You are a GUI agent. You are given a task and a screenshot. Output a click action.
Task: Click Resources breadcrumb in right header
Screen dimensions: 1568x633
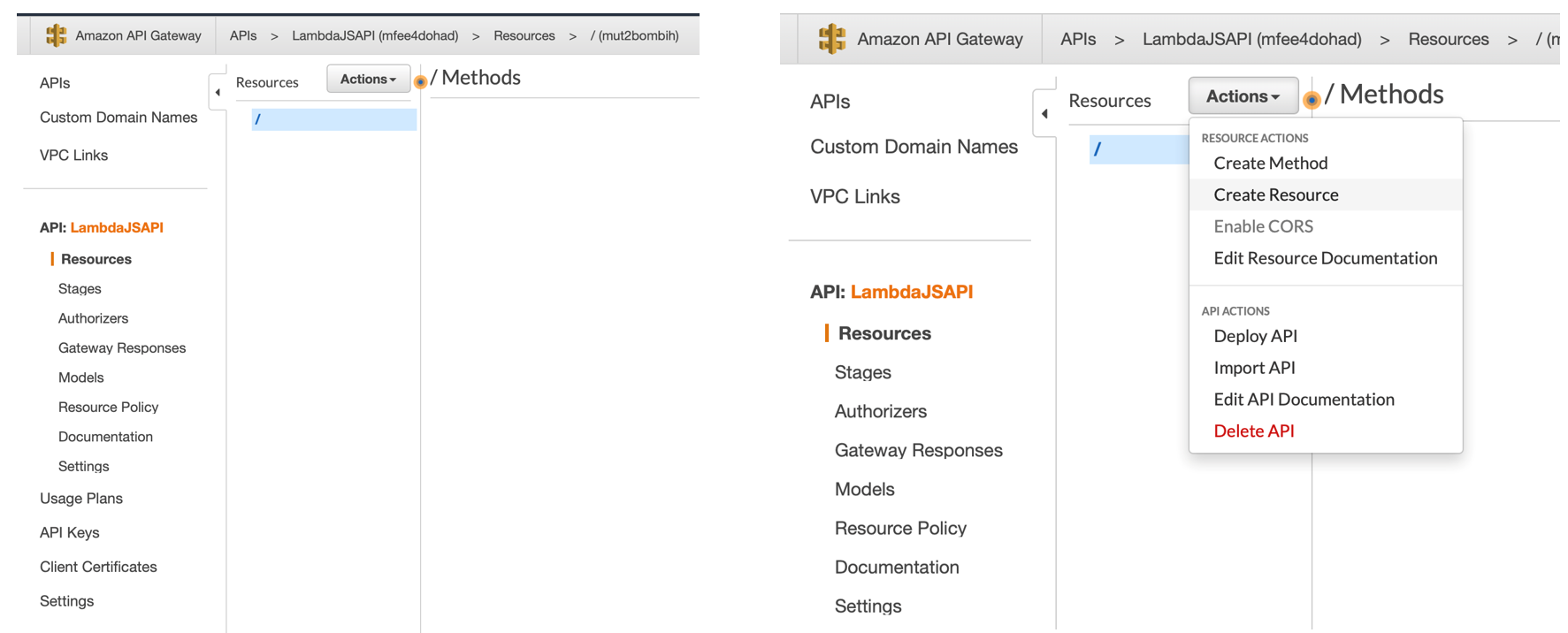[x=1449, y=39]
